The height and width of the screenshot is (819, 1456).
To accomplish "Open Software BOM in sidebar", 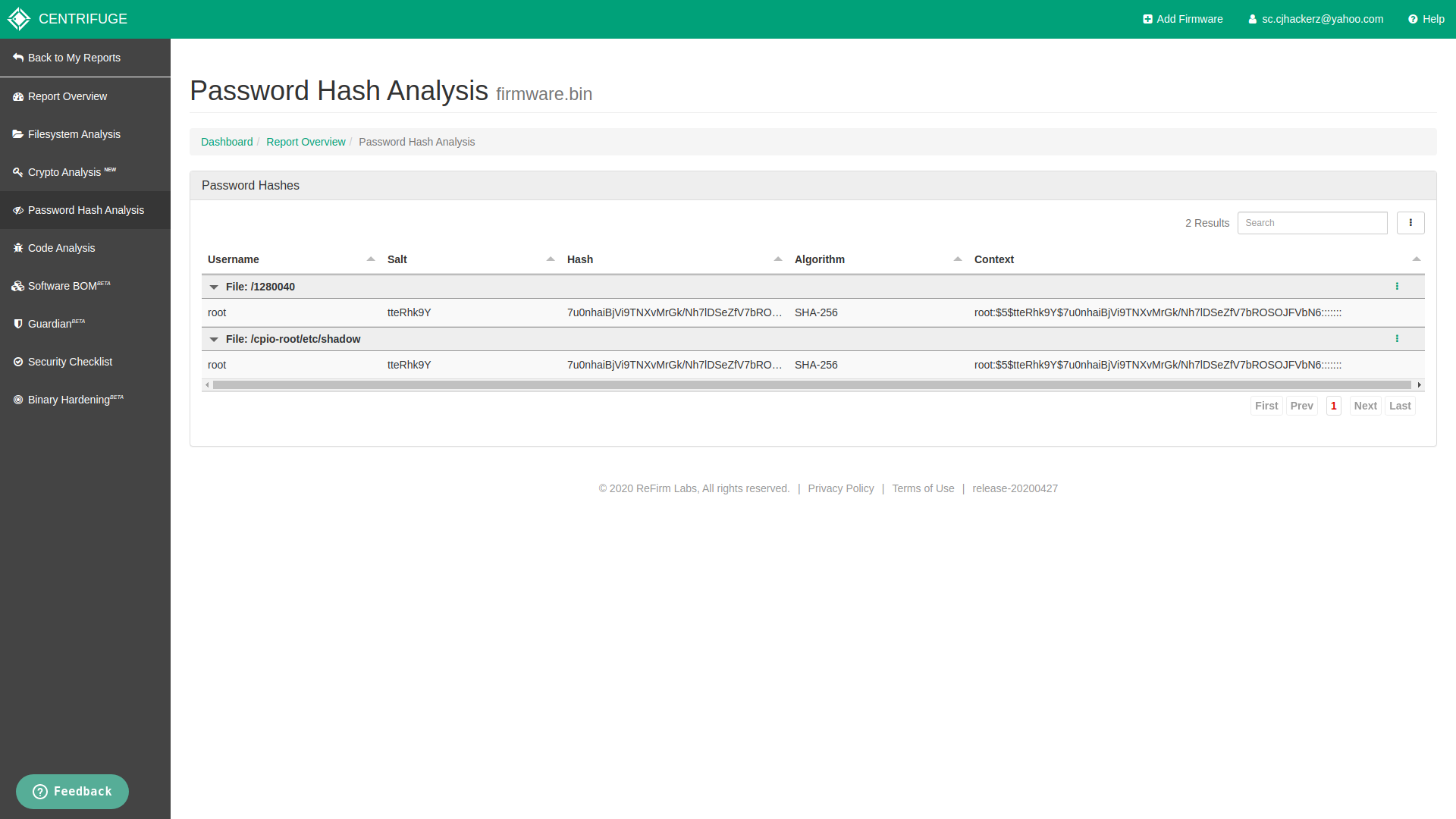I will pos(85,286).
